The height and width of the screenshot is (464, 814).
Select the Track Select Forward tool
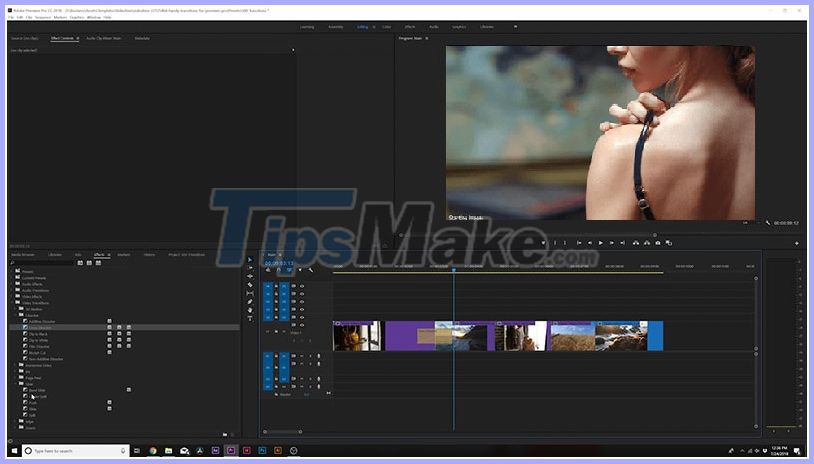(x=250, y=268)
